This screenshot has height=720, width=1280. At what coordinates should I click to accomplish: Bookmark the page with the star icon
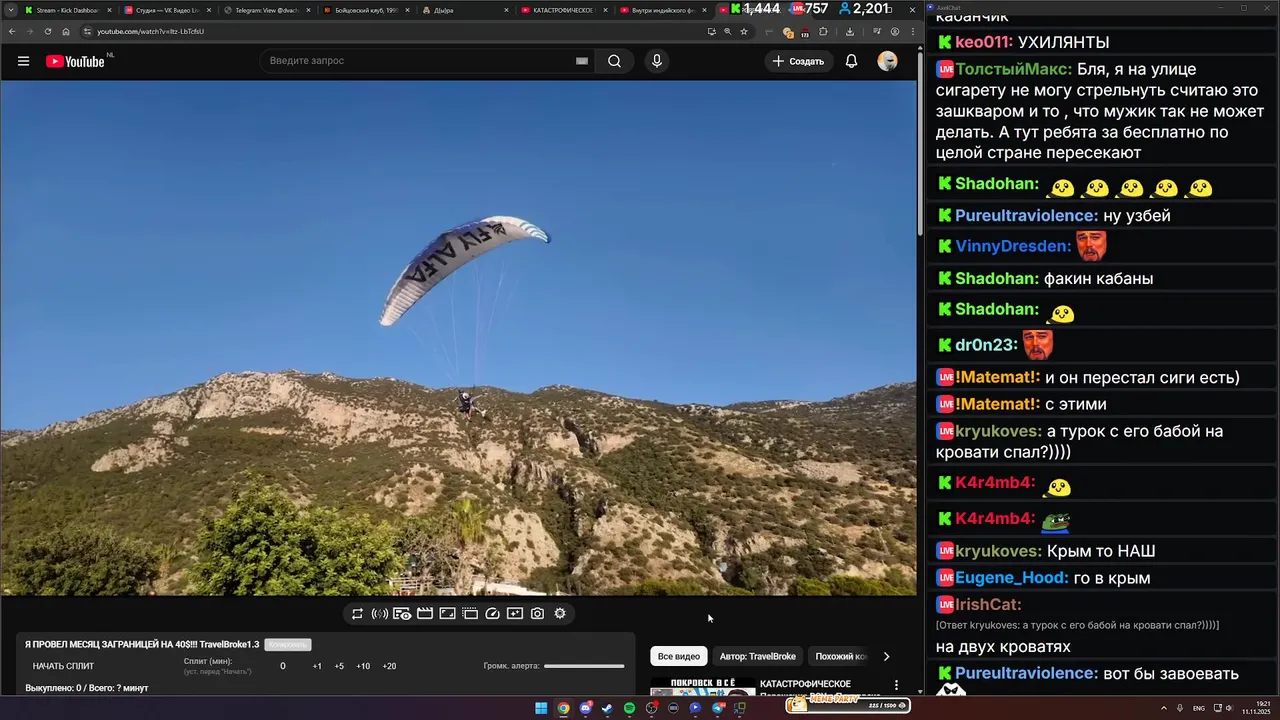tap(744, 31)
